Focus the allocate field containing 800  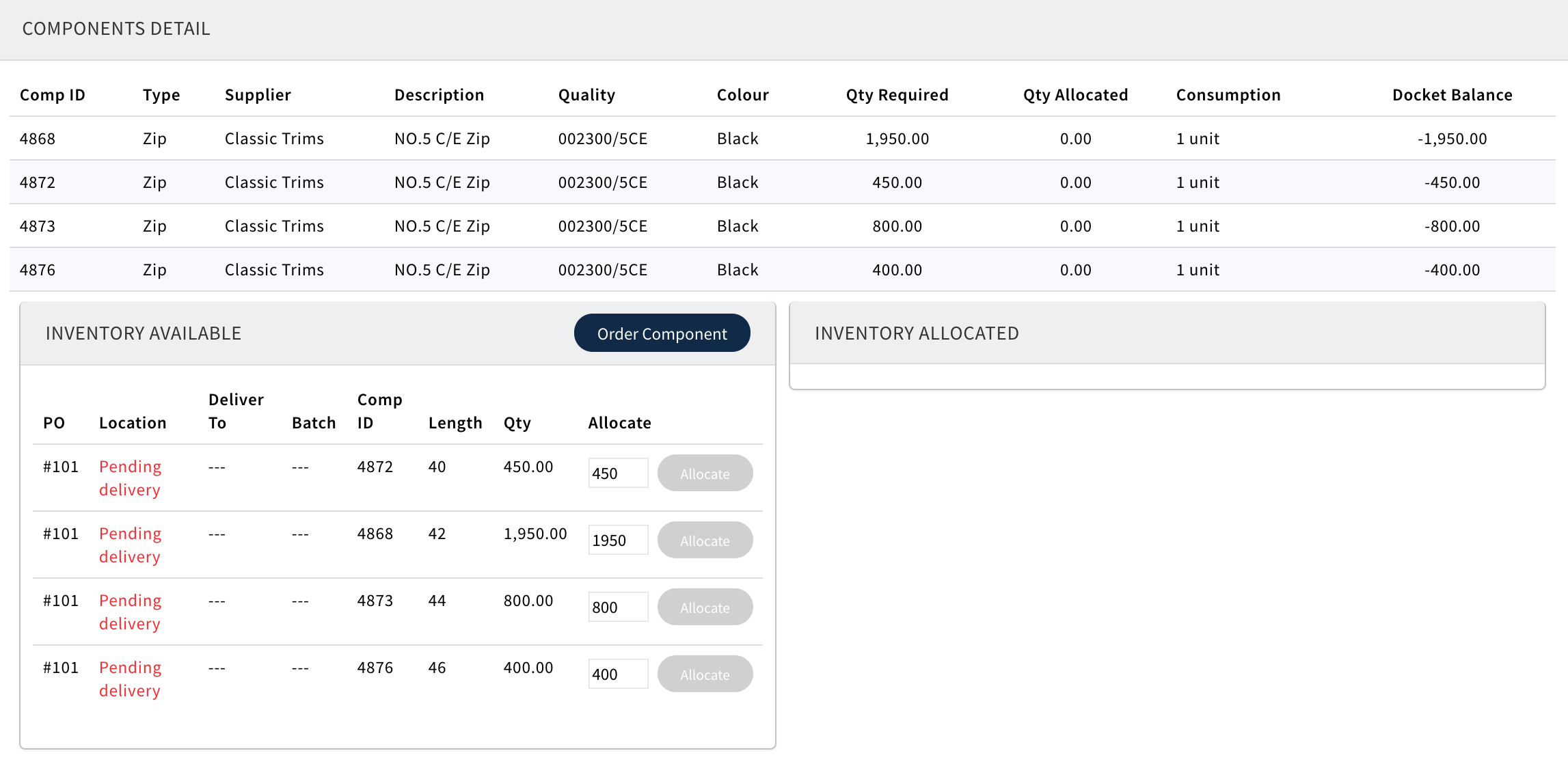(x=617, y=607)
